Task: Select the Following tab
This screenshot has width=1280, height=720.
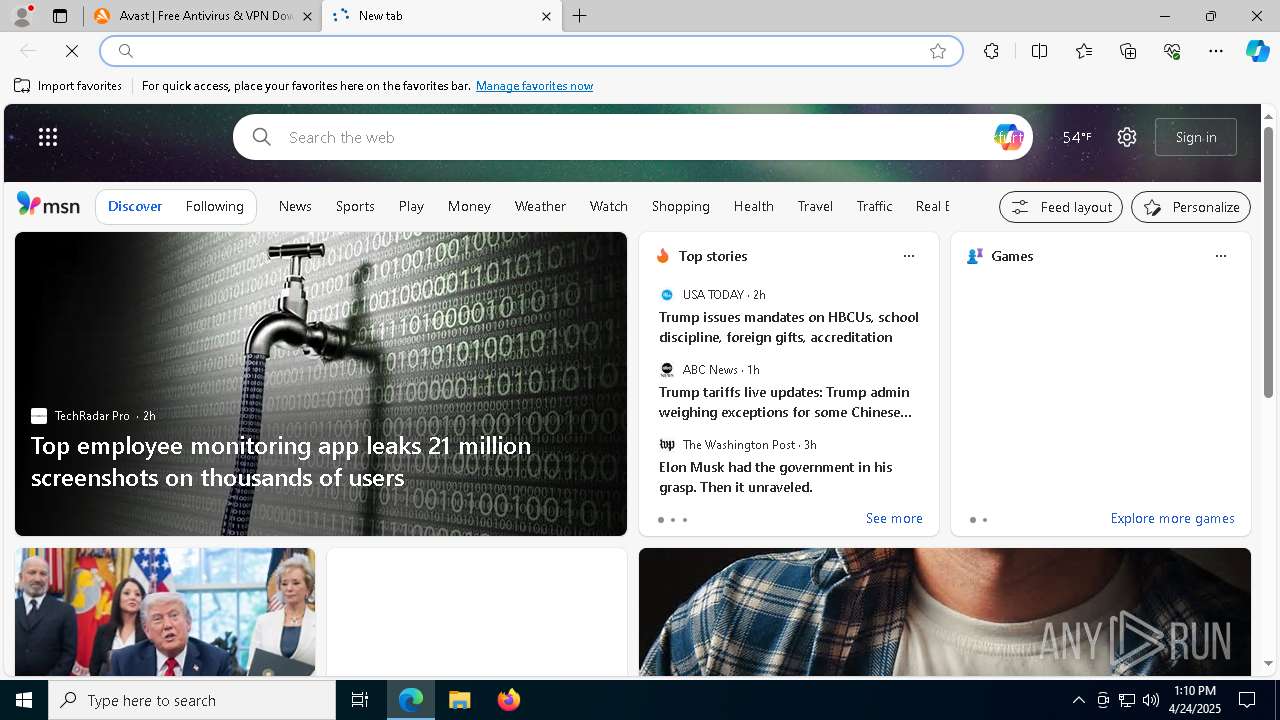Action: coord(215,206)
